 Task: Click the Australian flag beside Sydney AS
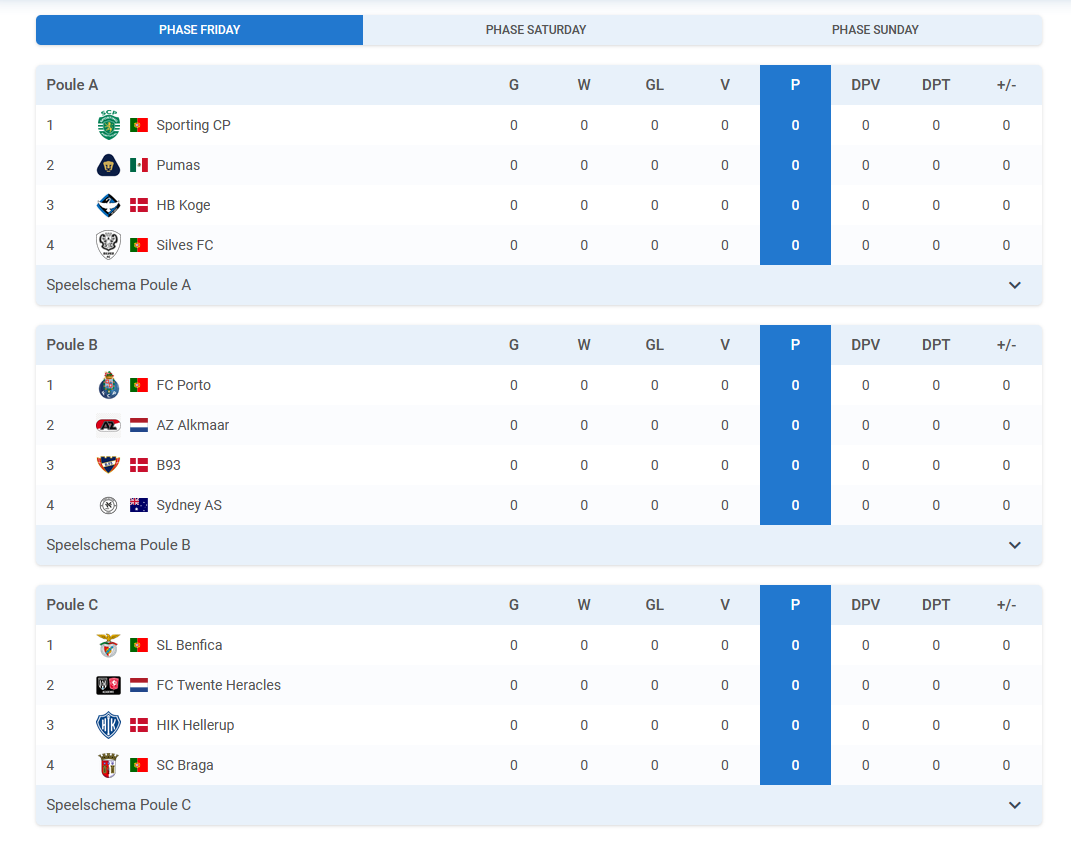pos(139,506)
